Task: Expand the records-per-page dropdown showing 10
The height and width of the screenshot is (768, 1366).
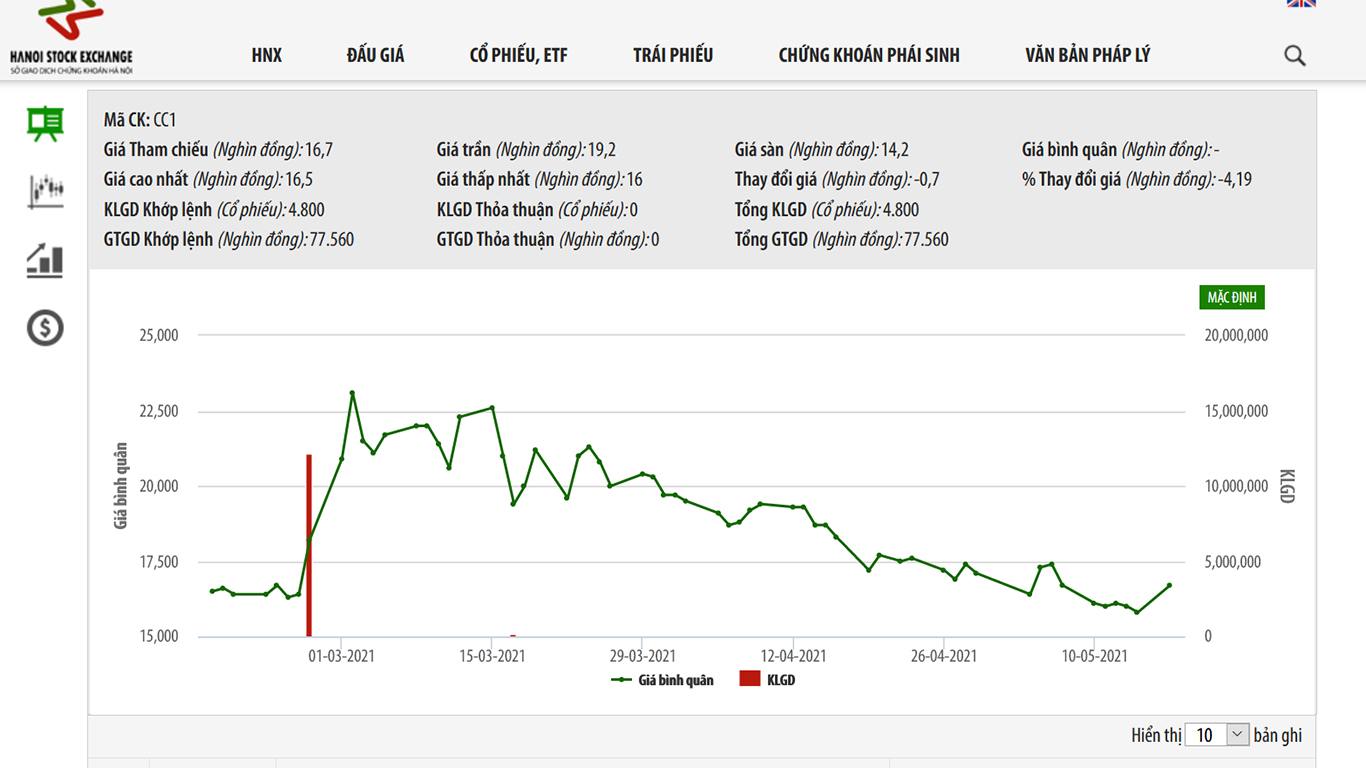Action: tap(1216, 735)
